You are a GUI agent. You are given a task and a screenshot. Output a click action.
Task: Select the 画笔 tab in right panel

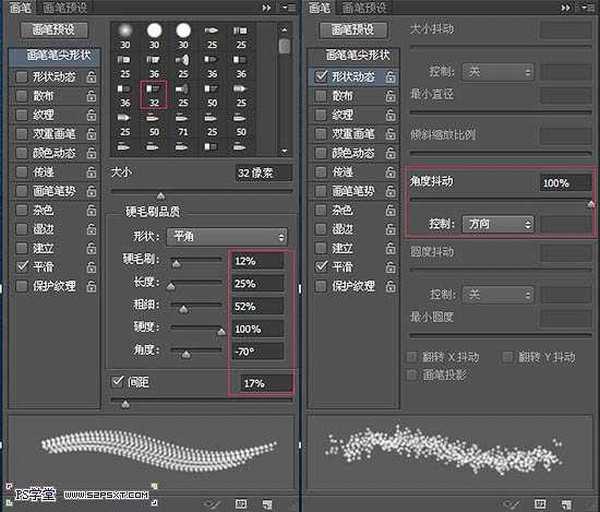tap(321, 8)
